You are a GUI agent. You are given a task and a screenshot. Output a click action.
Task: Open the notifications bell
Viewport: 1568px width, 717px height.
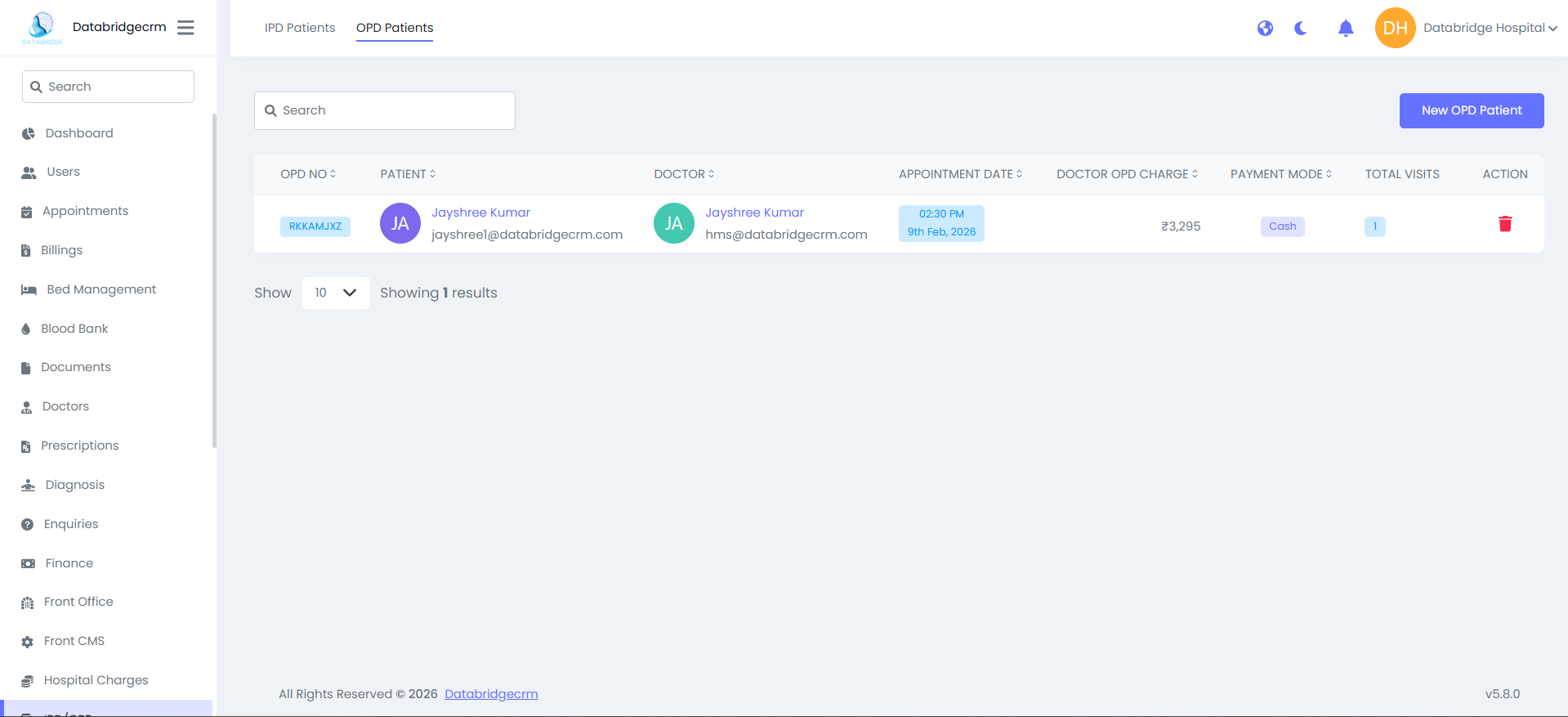(1346, 29)
